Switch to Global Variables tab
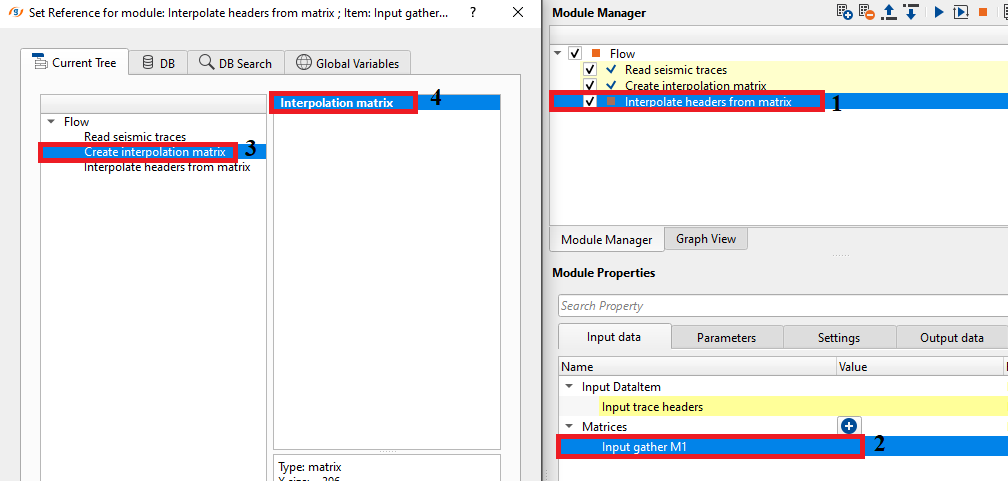This screenshot has width=1008, height=481. click(348, 63)
